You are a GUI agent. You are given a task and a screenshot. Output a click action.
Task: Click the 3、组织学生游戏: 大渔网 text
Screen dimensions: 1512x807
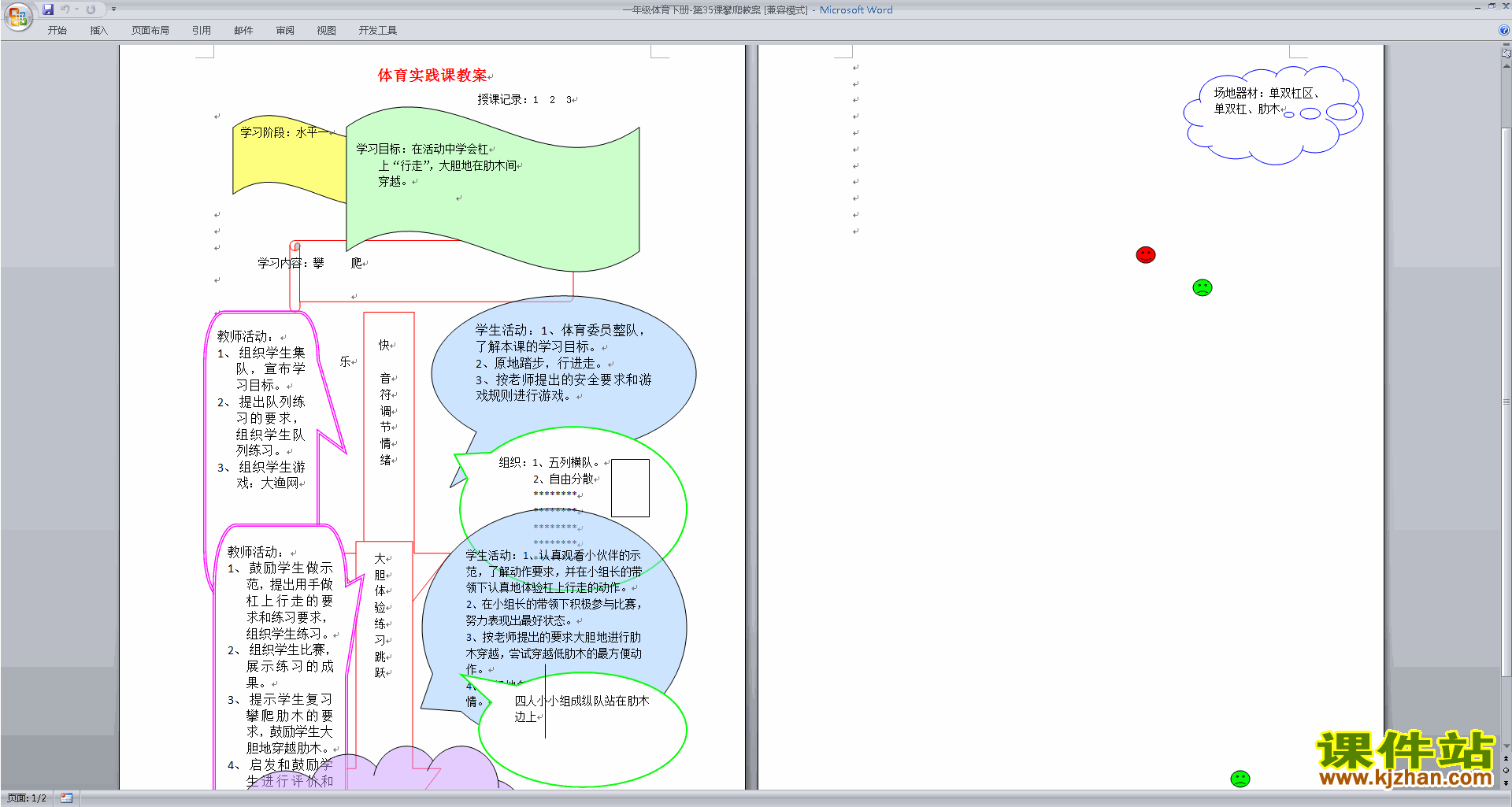(261, 476)
